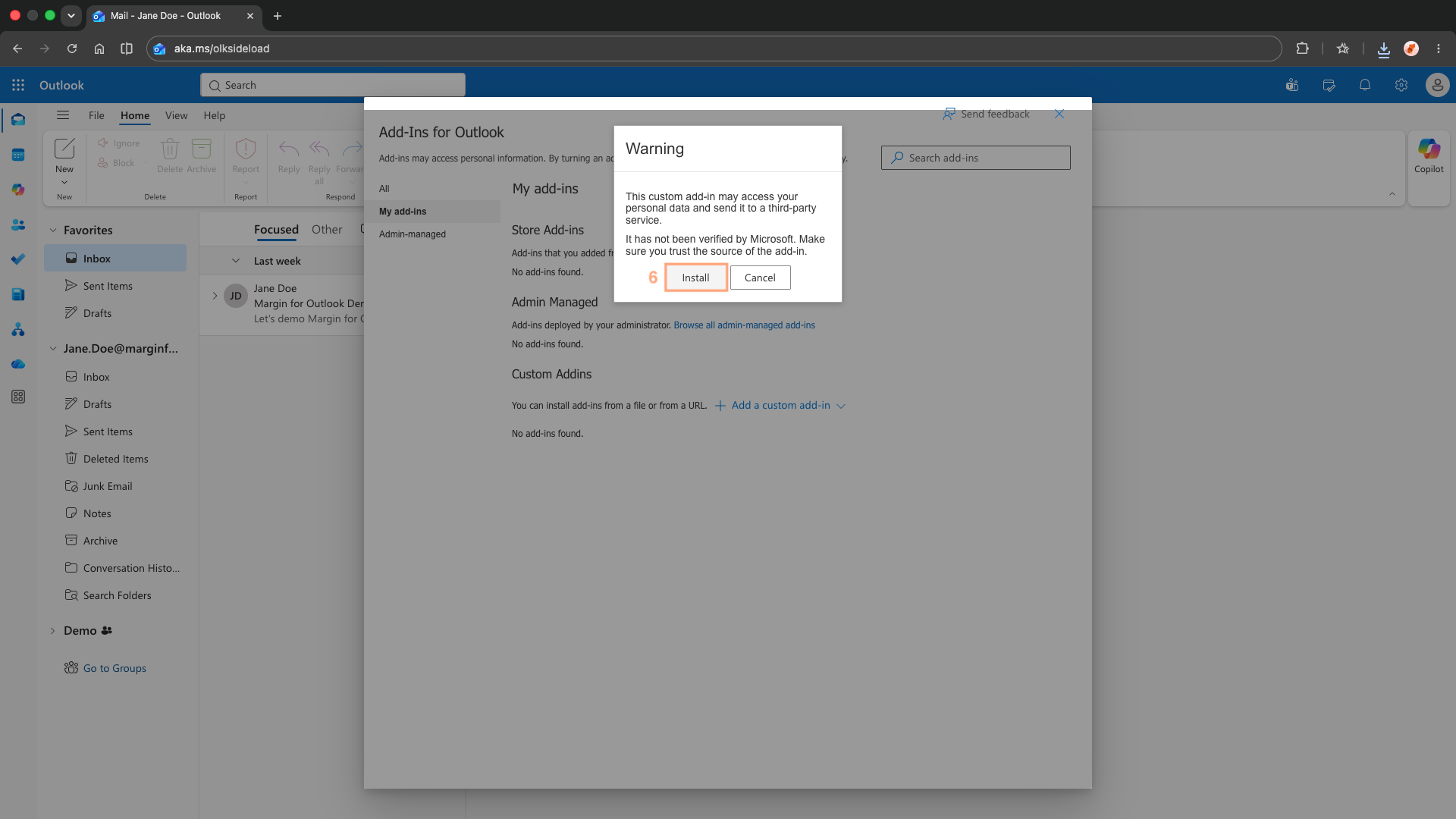Click the Outlook Search box

(x=332, y=85)
